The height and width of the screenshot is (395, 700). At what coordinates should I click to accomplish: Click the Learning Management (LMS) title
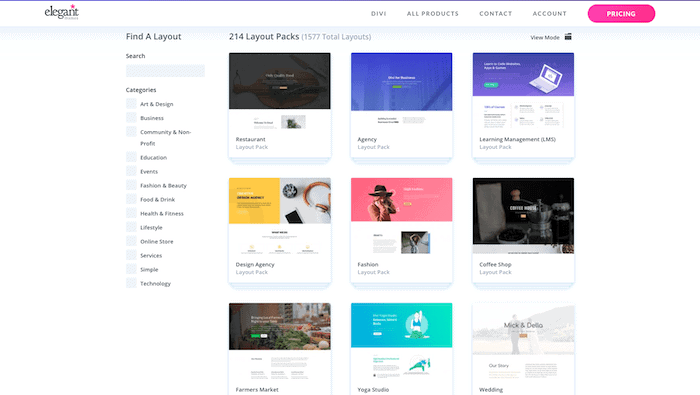pyautogui.click(x=517, y=139)
